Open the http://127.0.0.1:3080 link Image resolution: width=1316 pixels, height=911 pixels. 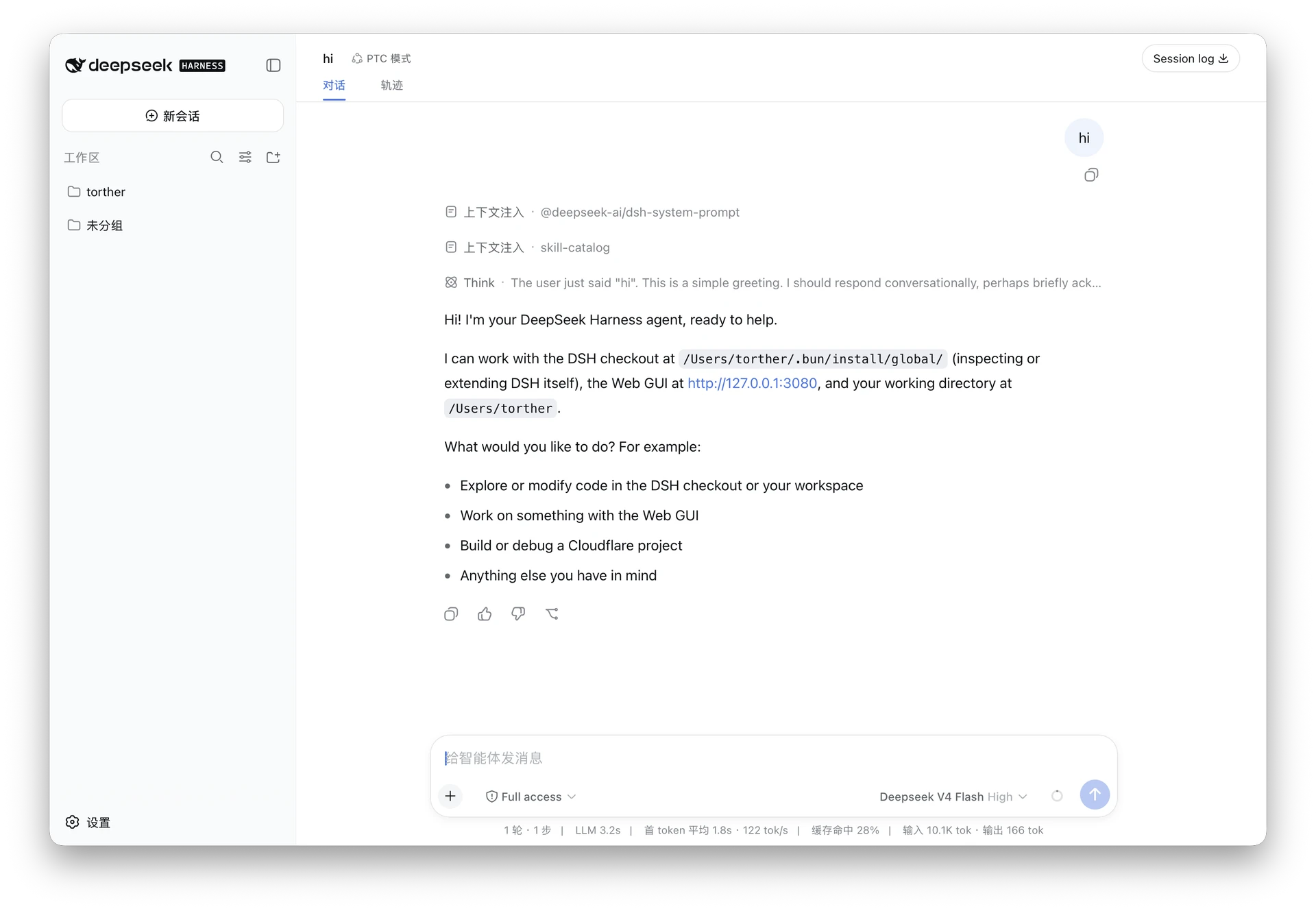coord(752,383)
